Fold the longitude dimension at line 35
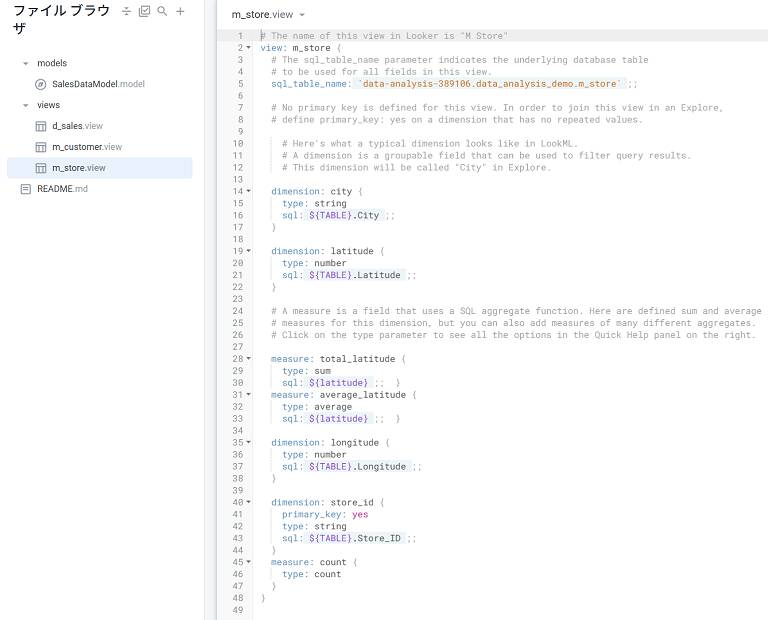This screenshot has height=620, width=768. click(248, 442)
